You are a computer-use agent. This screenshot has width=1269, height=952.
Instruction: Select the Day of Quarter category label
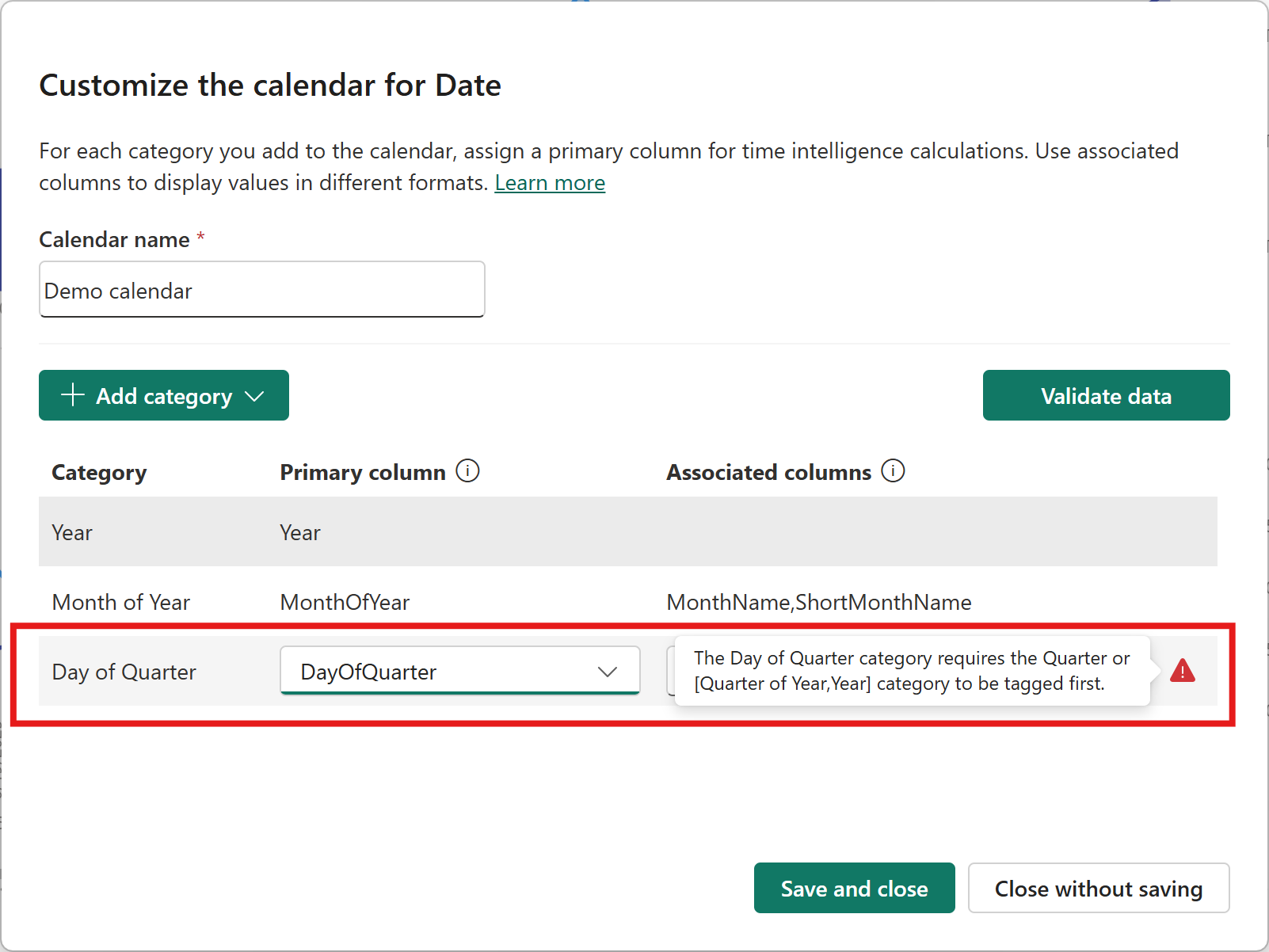pos(124,672)
